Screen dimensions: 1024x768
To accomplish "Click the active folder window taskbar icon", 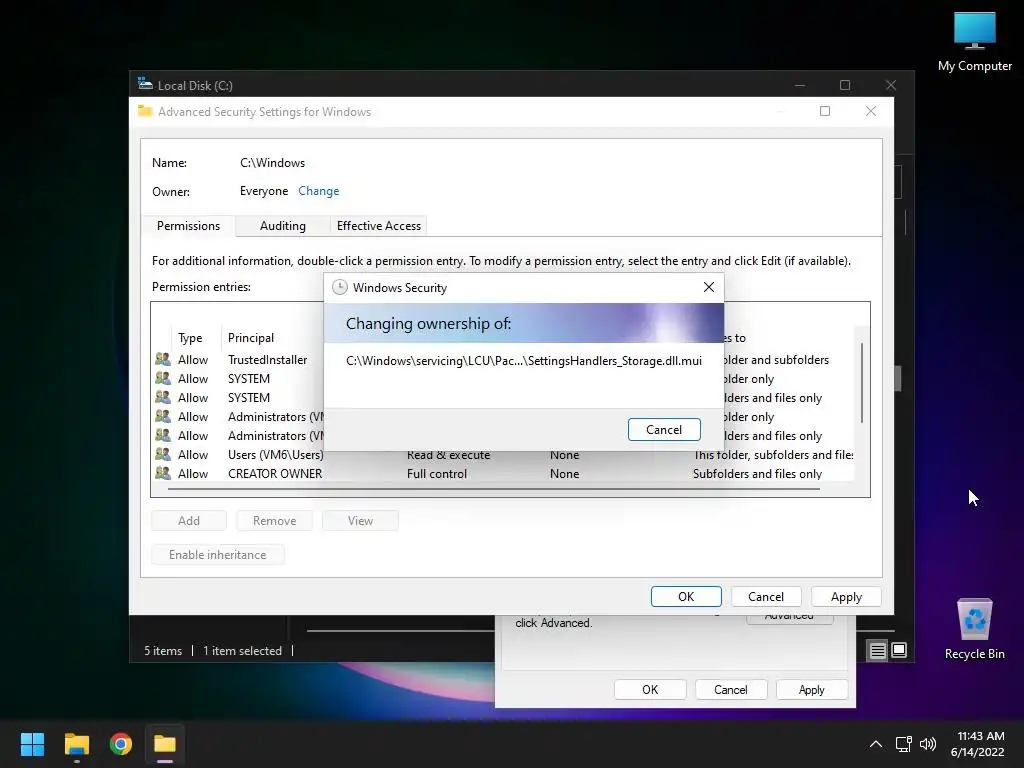I will point(165,744).
